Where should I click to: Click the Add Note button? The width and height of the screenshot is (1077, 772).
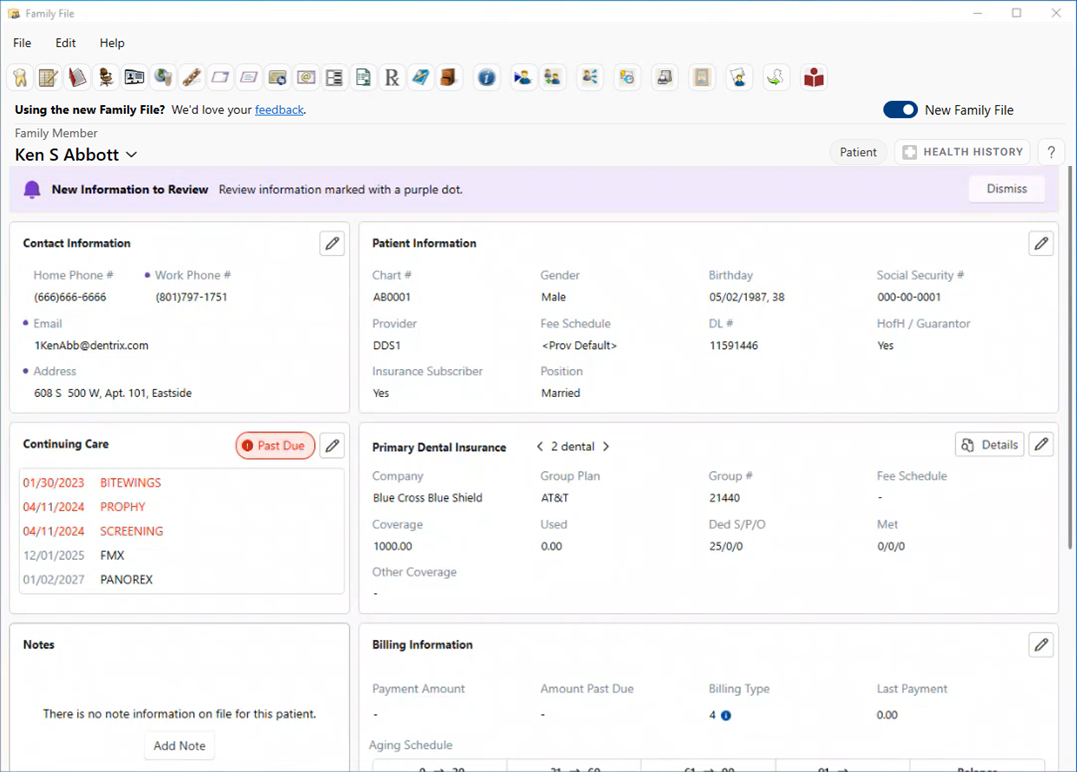tap(179, 746)
